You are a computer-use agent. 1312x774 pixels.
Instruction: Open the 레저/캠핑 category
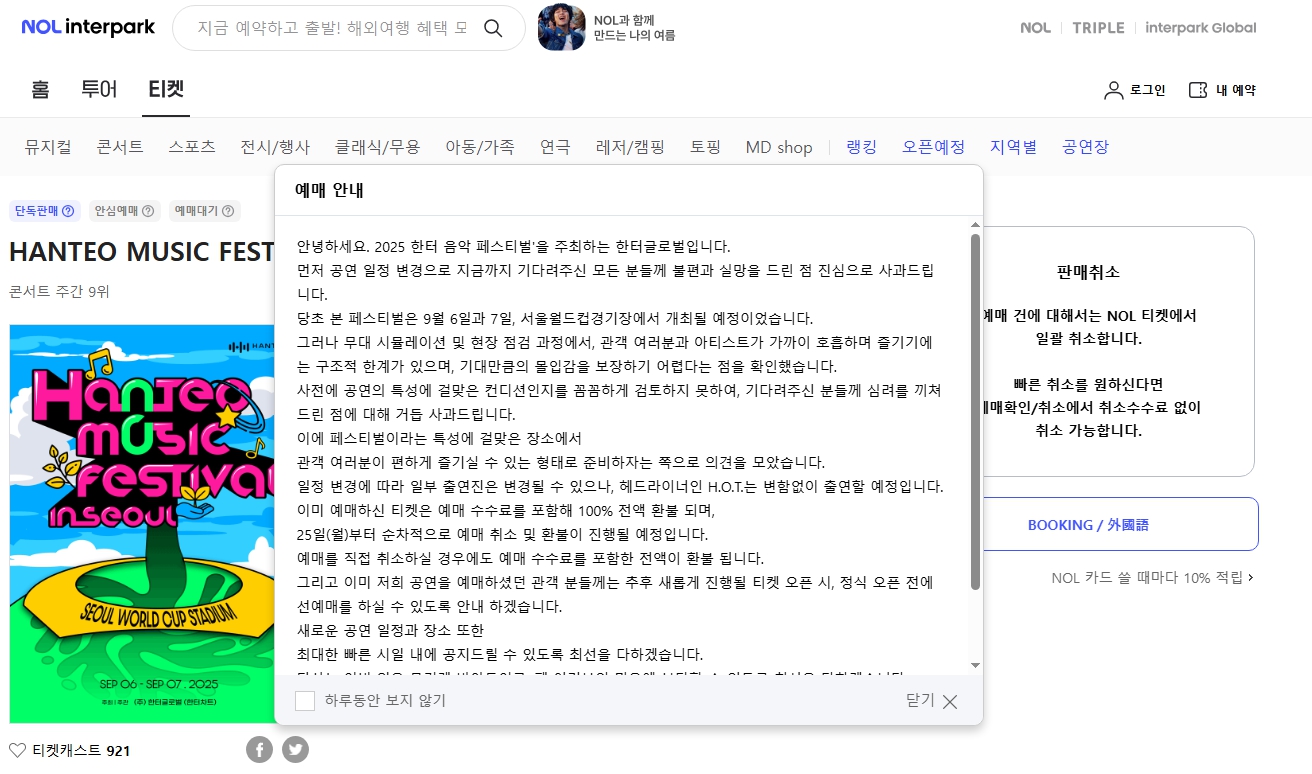click(x=630, y=147)
